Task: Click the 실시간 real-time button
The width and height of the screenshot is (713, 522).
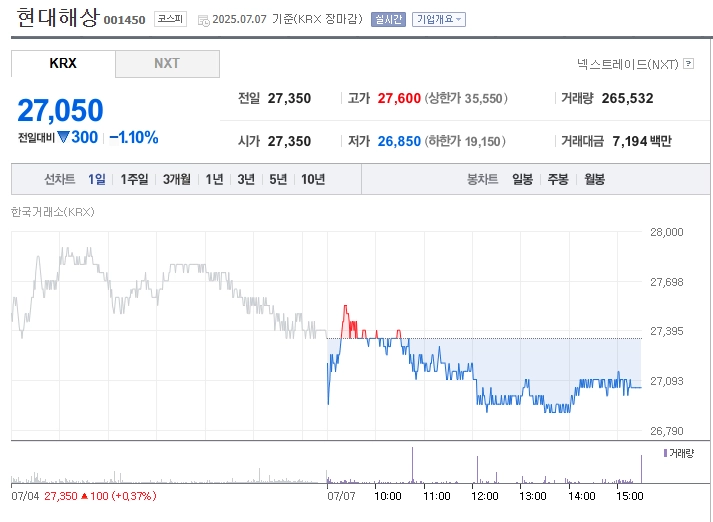Action: [388, 20]
